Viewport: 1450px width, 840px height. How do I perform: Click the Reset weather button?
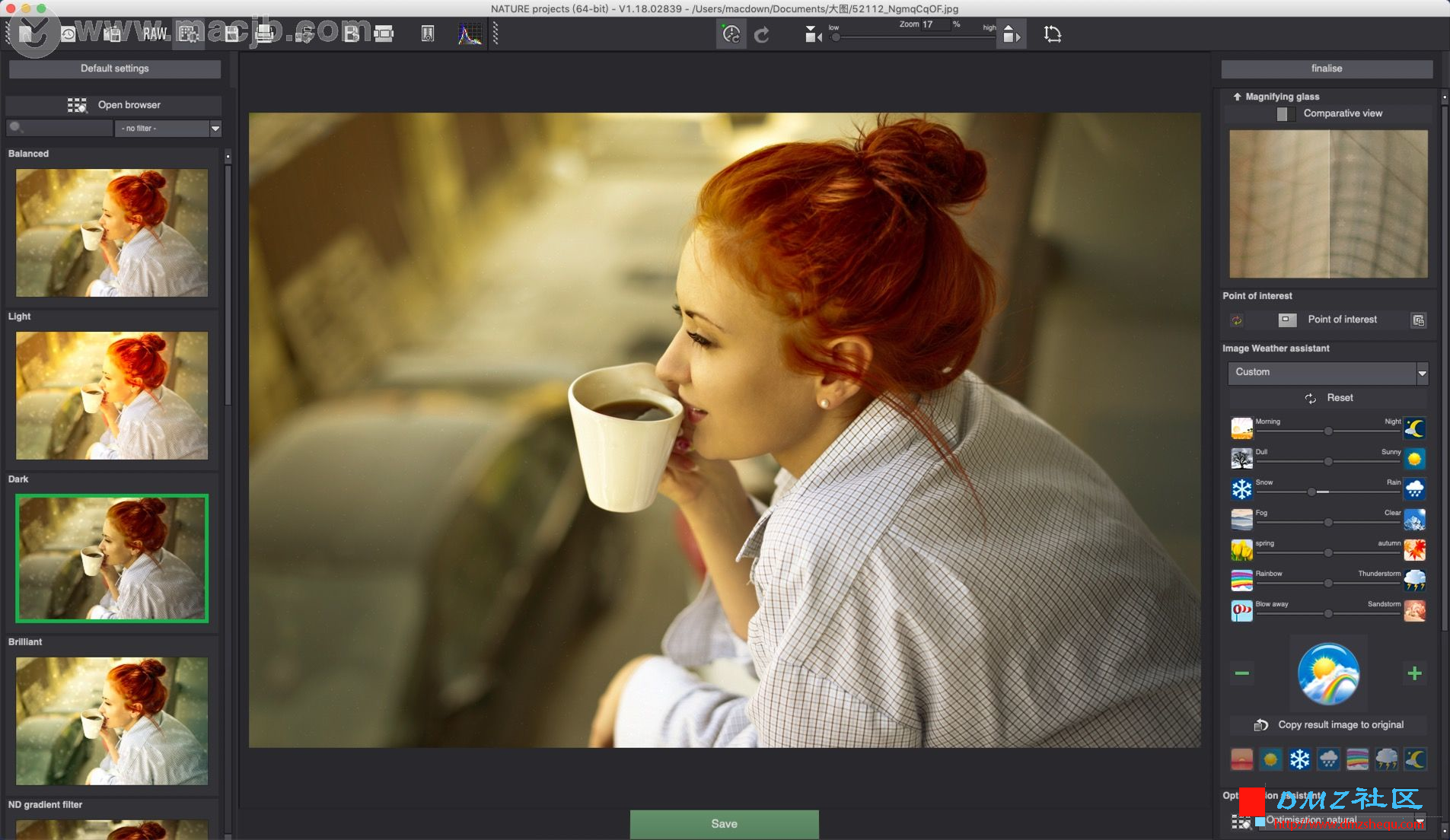[1328, 398]
